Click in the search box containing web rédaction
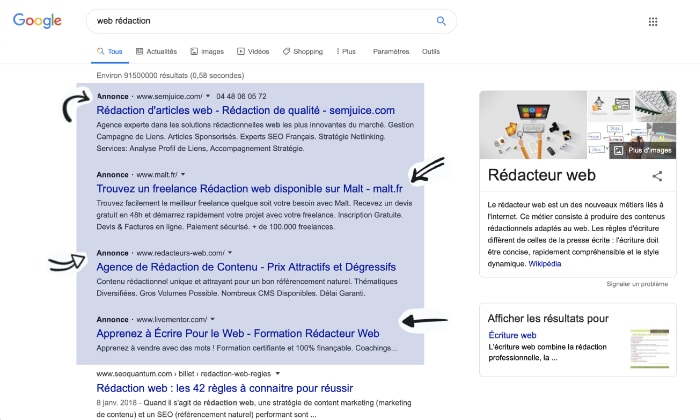This screenshot has height=420, width=700. point(260,21)
